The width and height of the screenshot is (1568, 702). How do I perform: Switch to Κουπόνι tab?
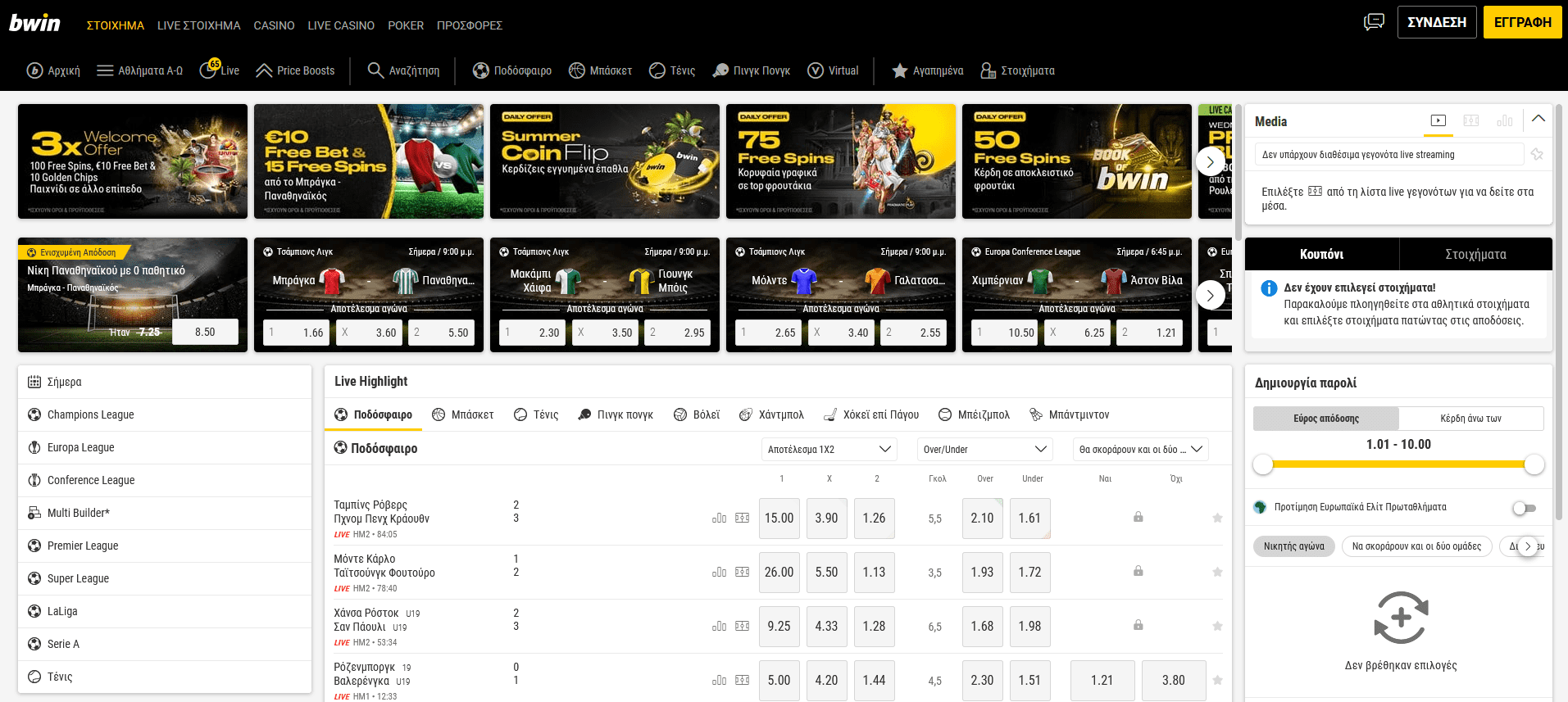click(x=1321, y=254)
